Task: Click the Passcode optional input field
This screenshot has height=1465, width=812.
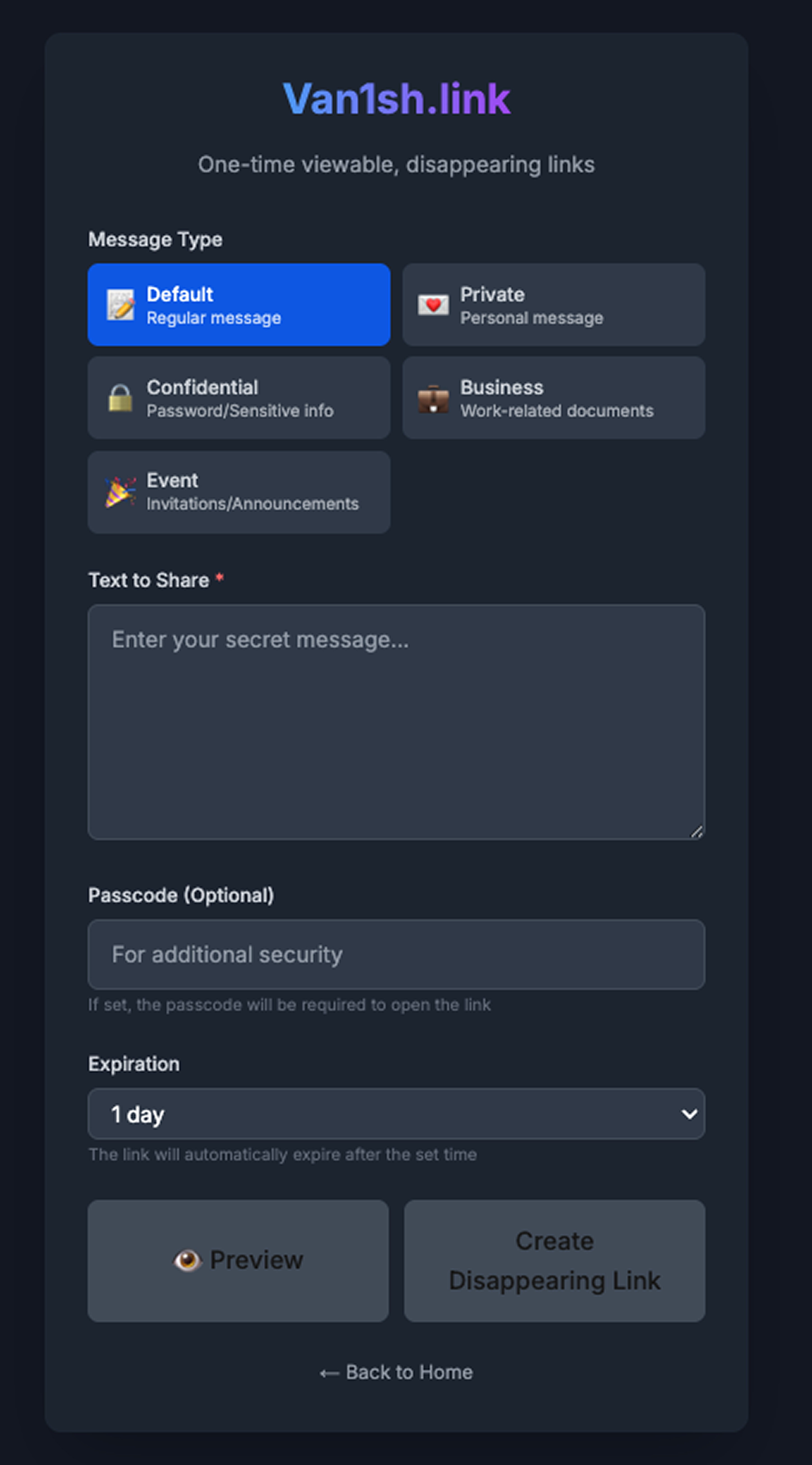Action: 396,954
